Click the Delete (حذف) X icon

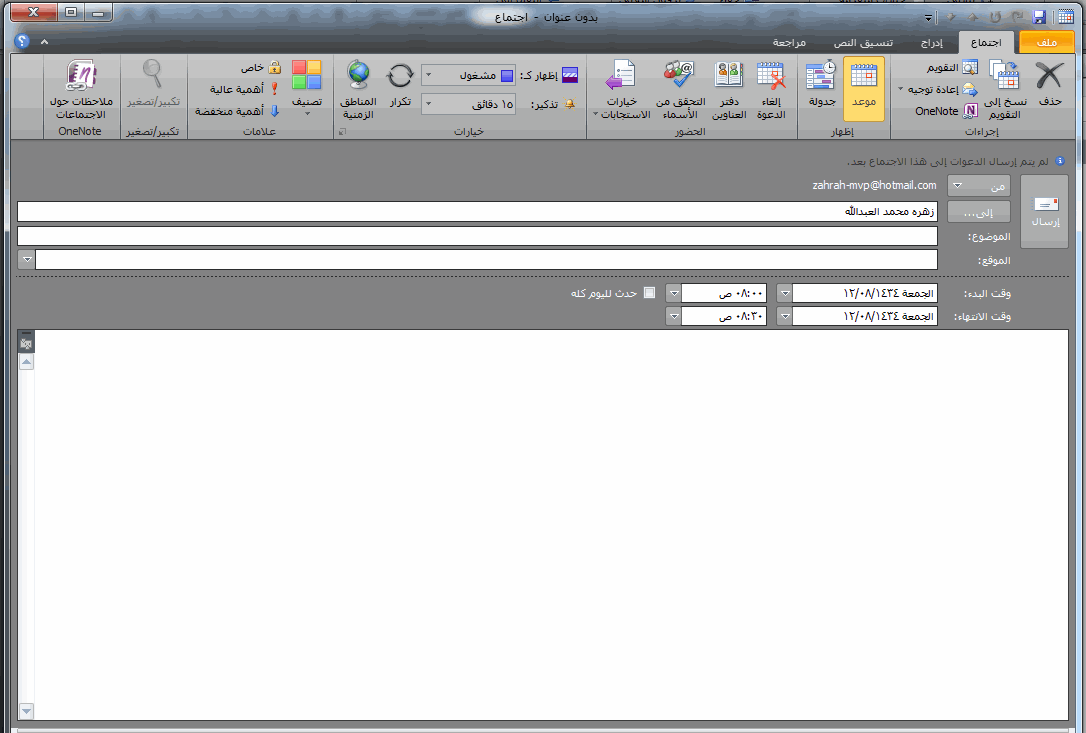click(1049, 76)
